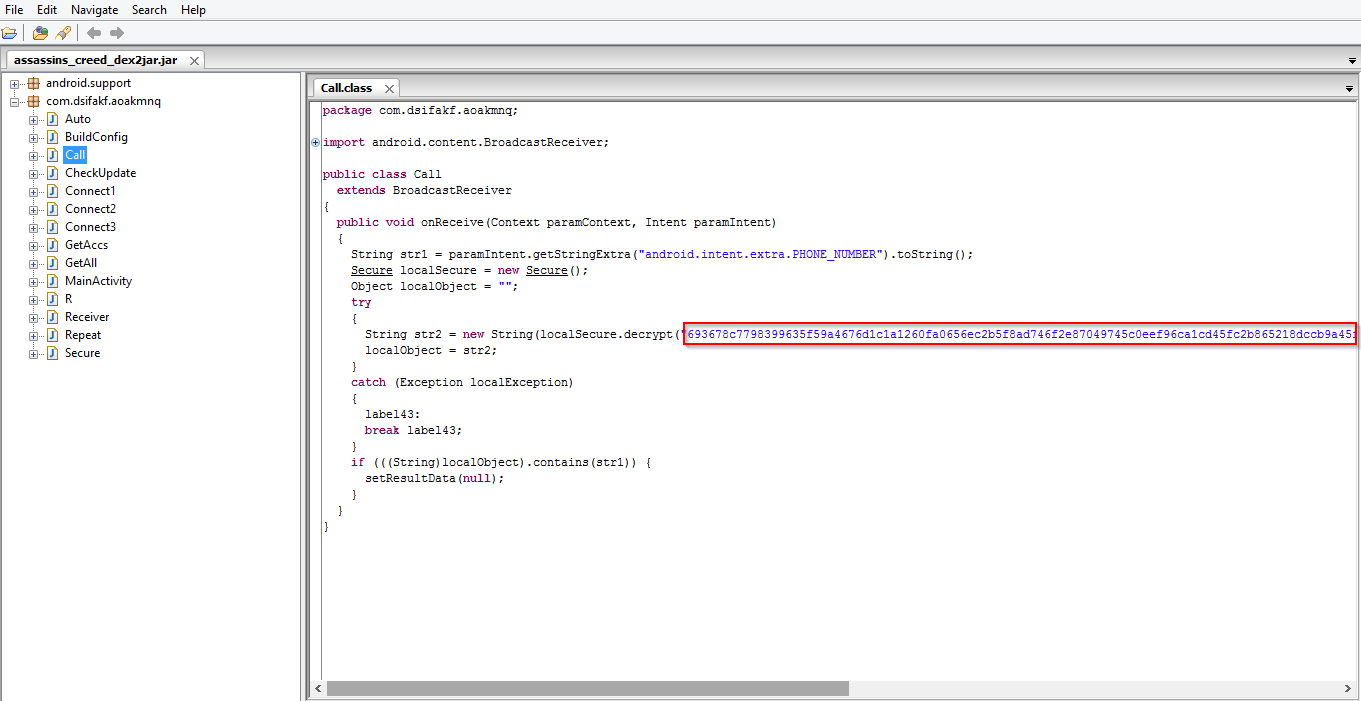
Task: Click the Search toolbar icon
Action: pyautogui.click(x=63, y=33)
